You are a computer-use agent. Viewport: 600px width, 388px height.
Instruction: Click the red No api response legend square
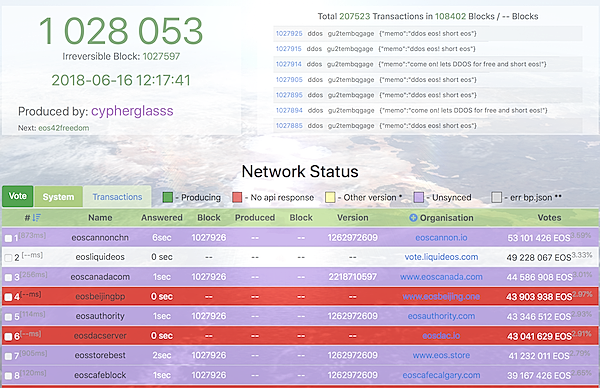[x=237, y=197]
